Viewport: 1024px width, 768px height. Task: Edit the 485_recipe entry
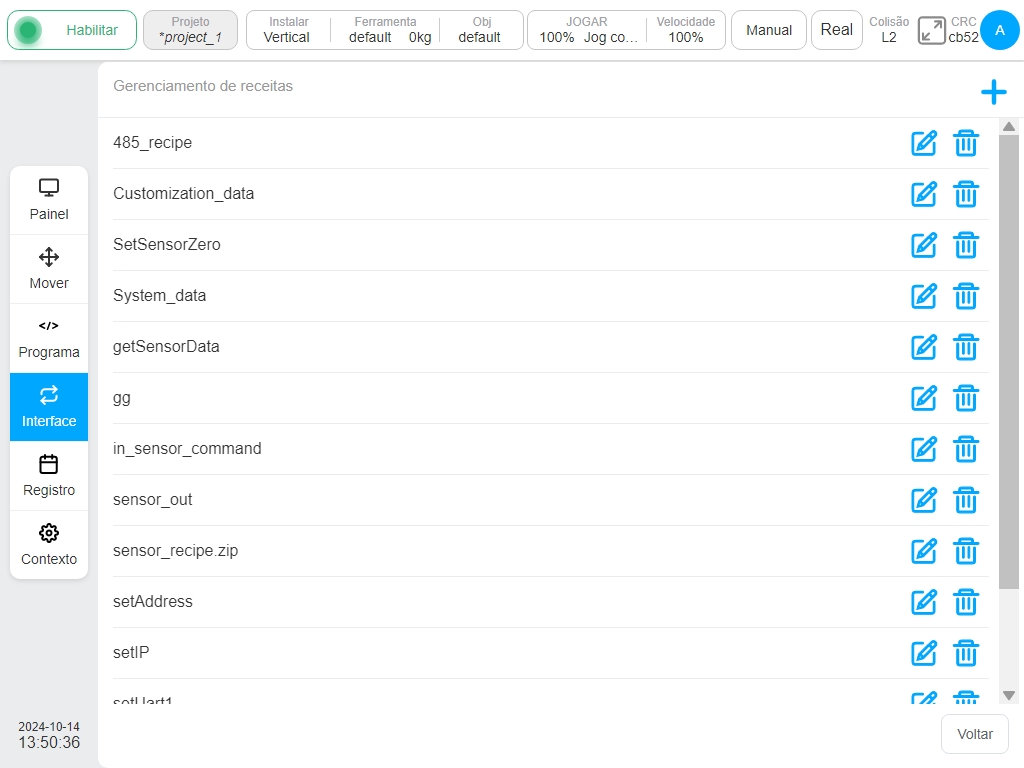(x=923, y=143)
